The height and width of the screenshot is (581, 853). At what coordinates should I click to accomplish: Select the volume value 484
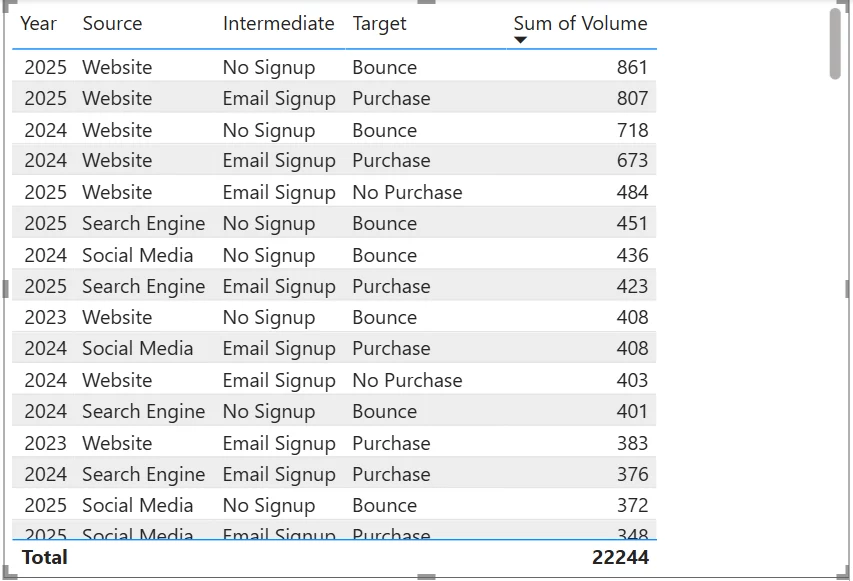632,193
